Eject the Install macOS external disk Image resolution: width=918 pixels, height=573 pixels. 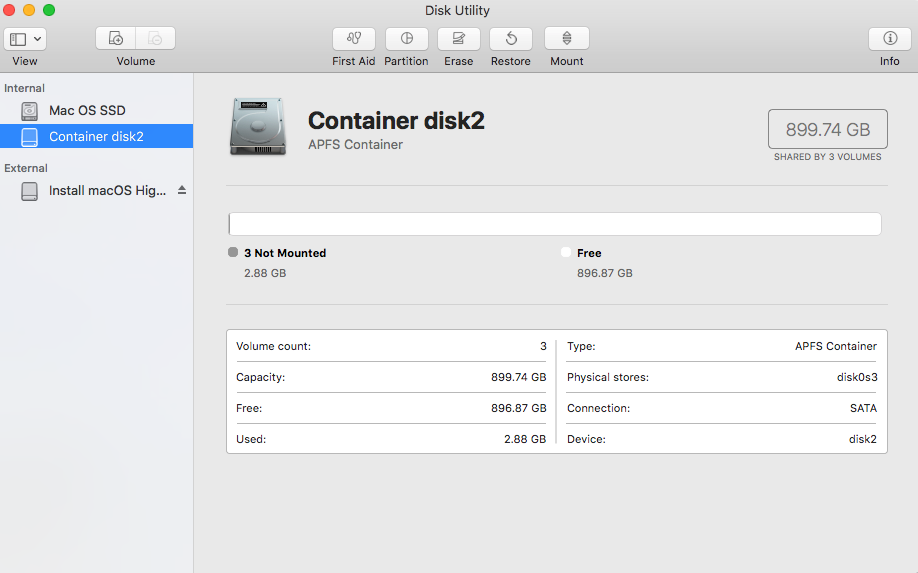182,190
